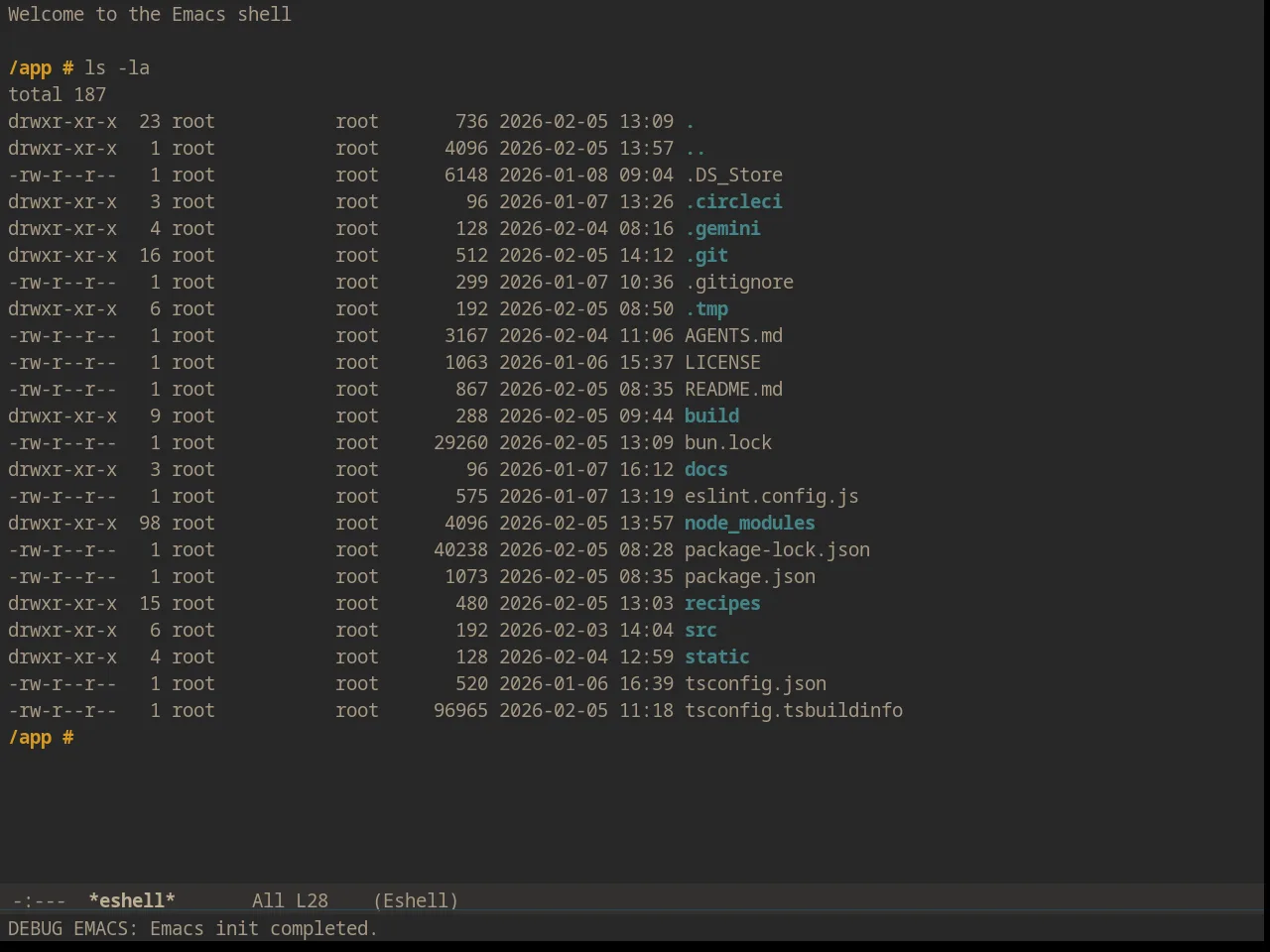
Task: Select the .git directory name
Action: (x=706, y=255)
